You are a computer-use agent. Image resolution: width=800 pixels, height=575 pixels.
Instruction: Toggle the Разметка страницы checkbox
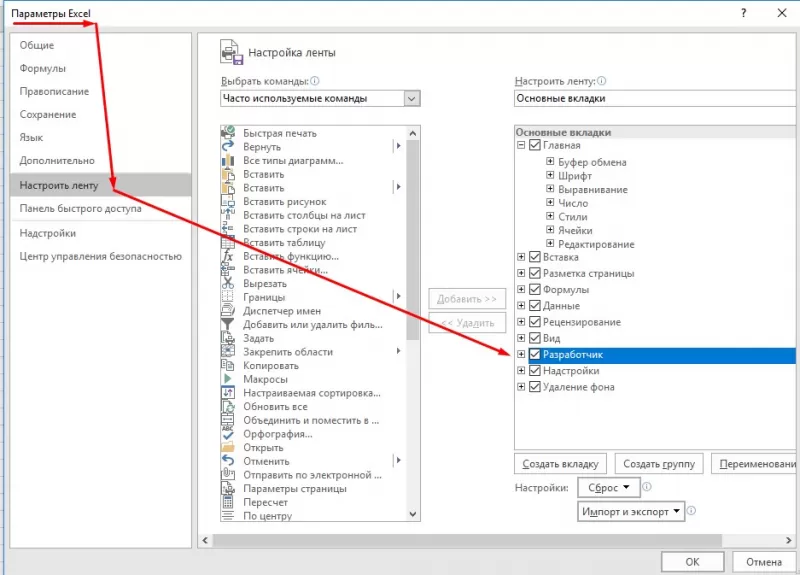tap(535, 273)
